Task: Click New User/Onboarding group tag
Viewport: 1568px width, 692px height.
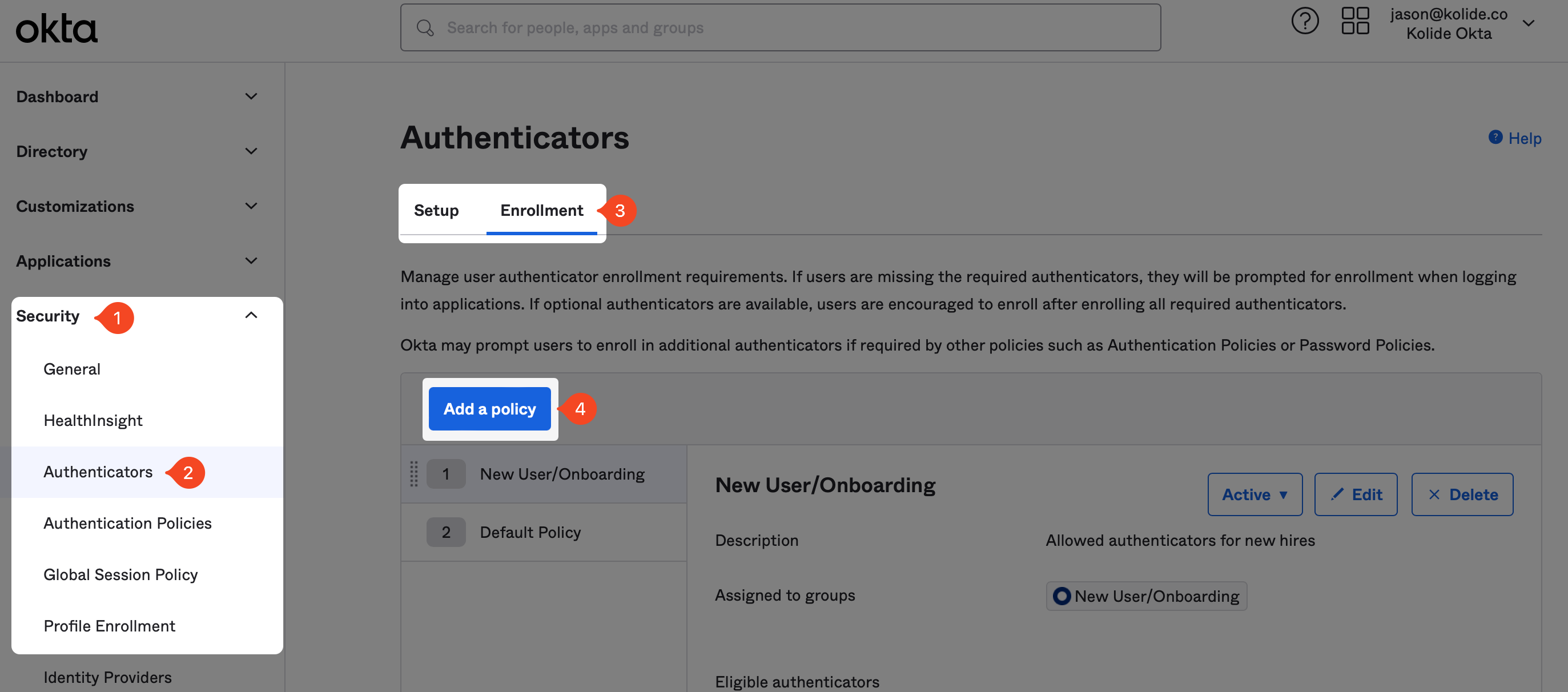Action: click(x=1146, y=596)
